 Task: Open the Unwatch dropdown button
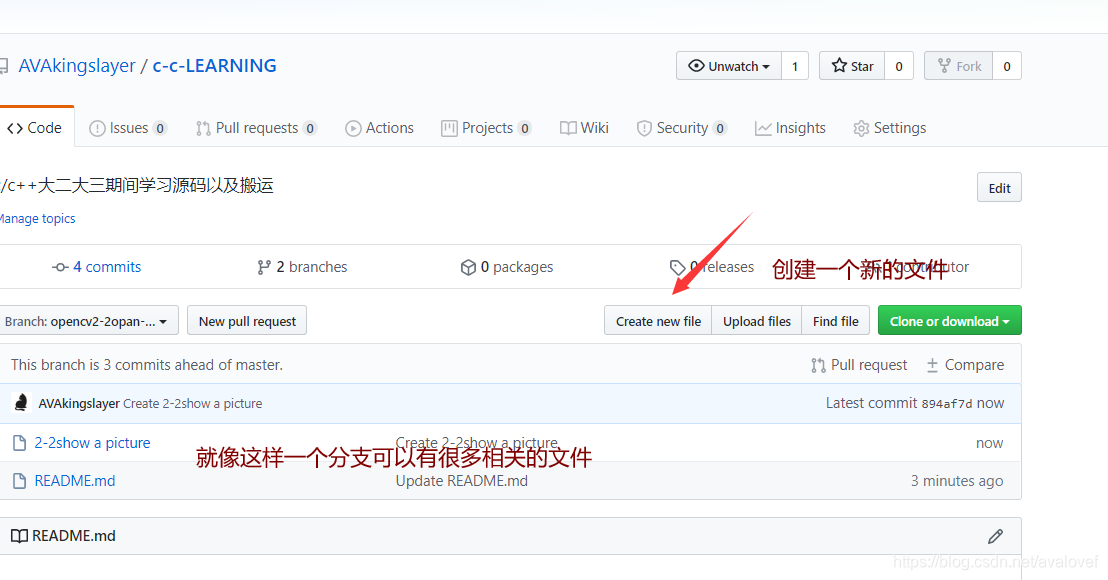(729, 66)
